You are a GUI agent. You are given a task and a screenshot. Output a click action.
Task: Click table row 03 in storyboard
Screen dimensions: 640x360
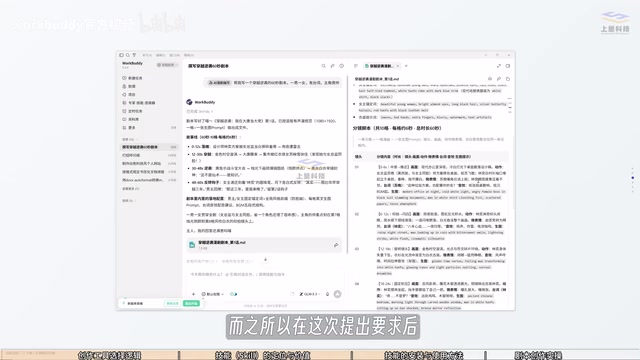(x=431, y=261)
